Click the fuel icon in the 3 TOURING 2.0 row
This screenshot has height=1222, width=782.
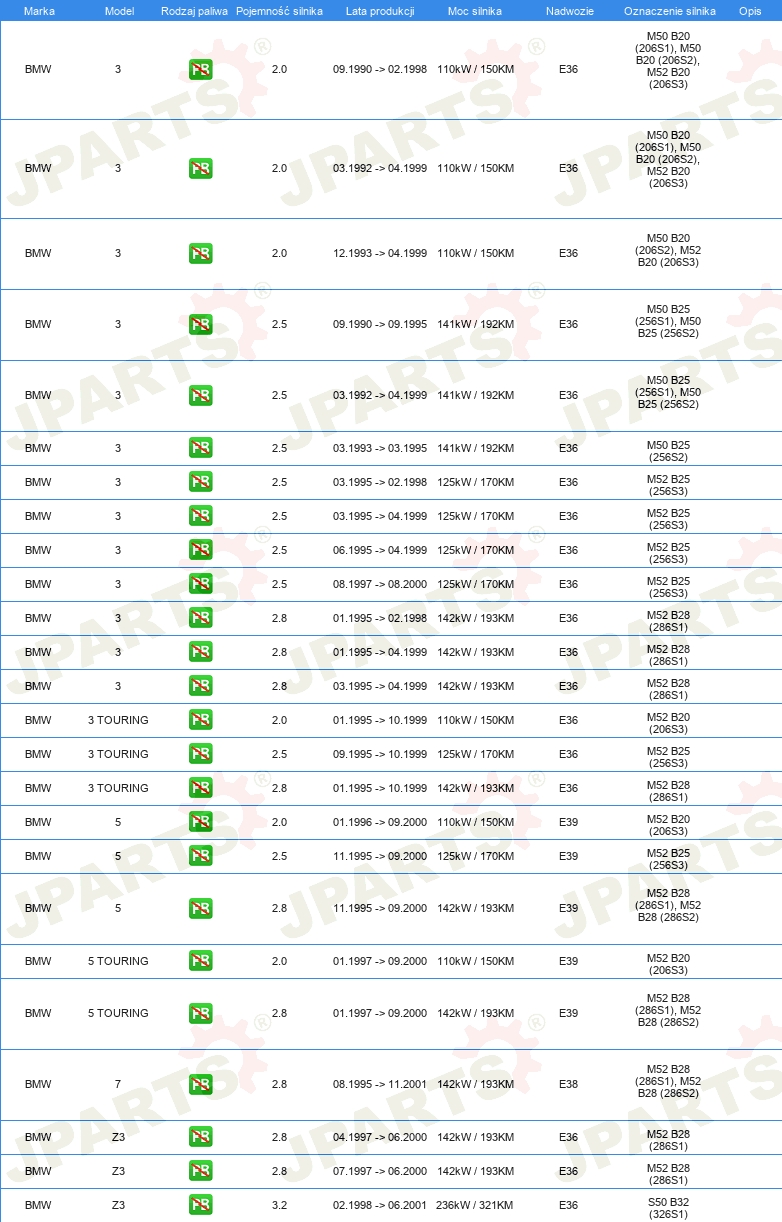click(200, 720)
